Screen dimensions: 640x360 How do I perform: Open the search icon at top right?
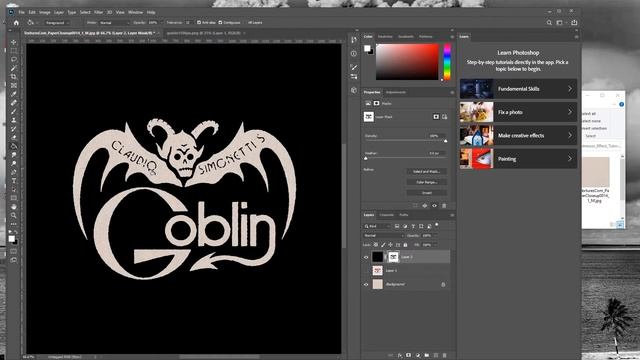click(549, 23)
